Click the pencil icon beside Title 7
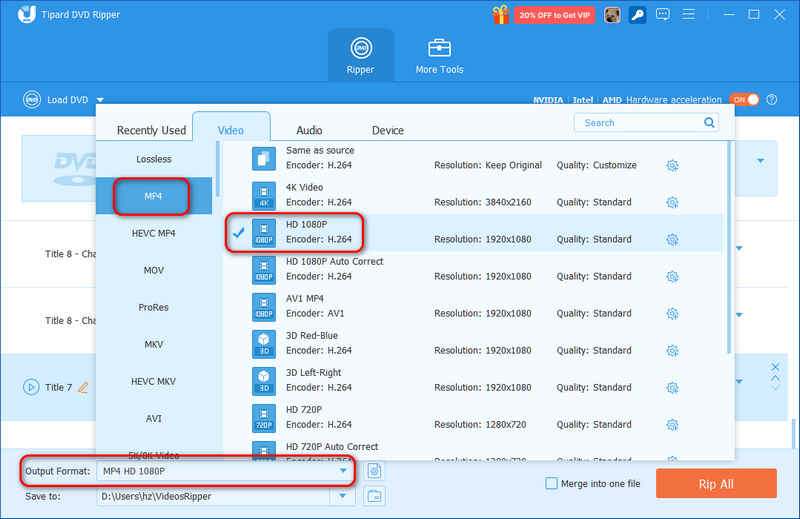Image resolution: width=800 pixels, height=519 pixels. (83, 387)
